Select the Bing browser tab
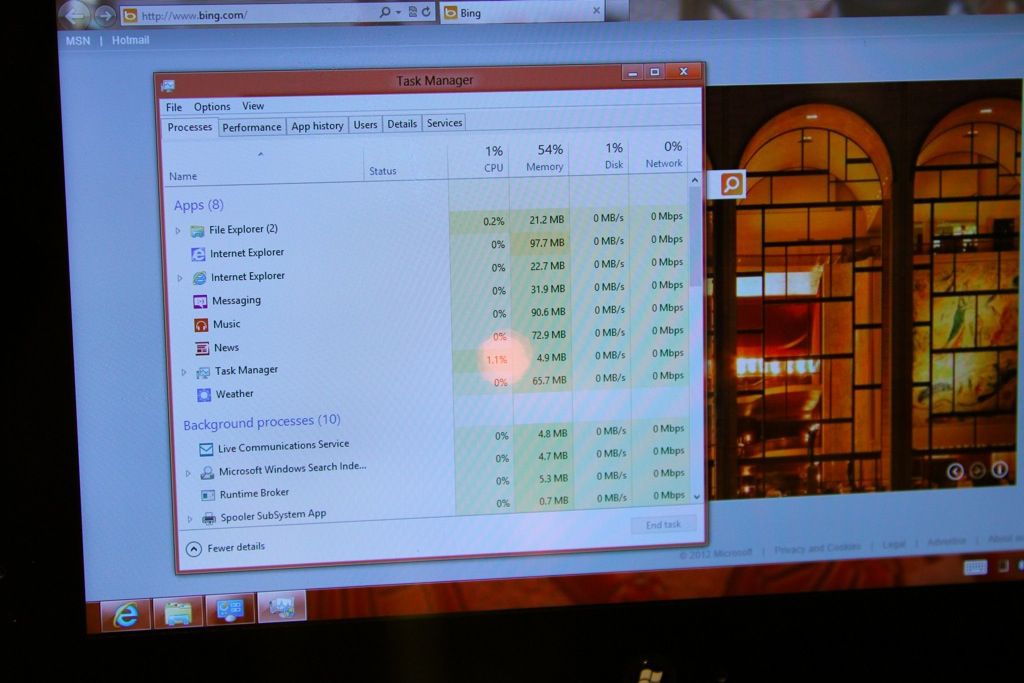This screenshot has width=1024, height=683. [522, 12]
